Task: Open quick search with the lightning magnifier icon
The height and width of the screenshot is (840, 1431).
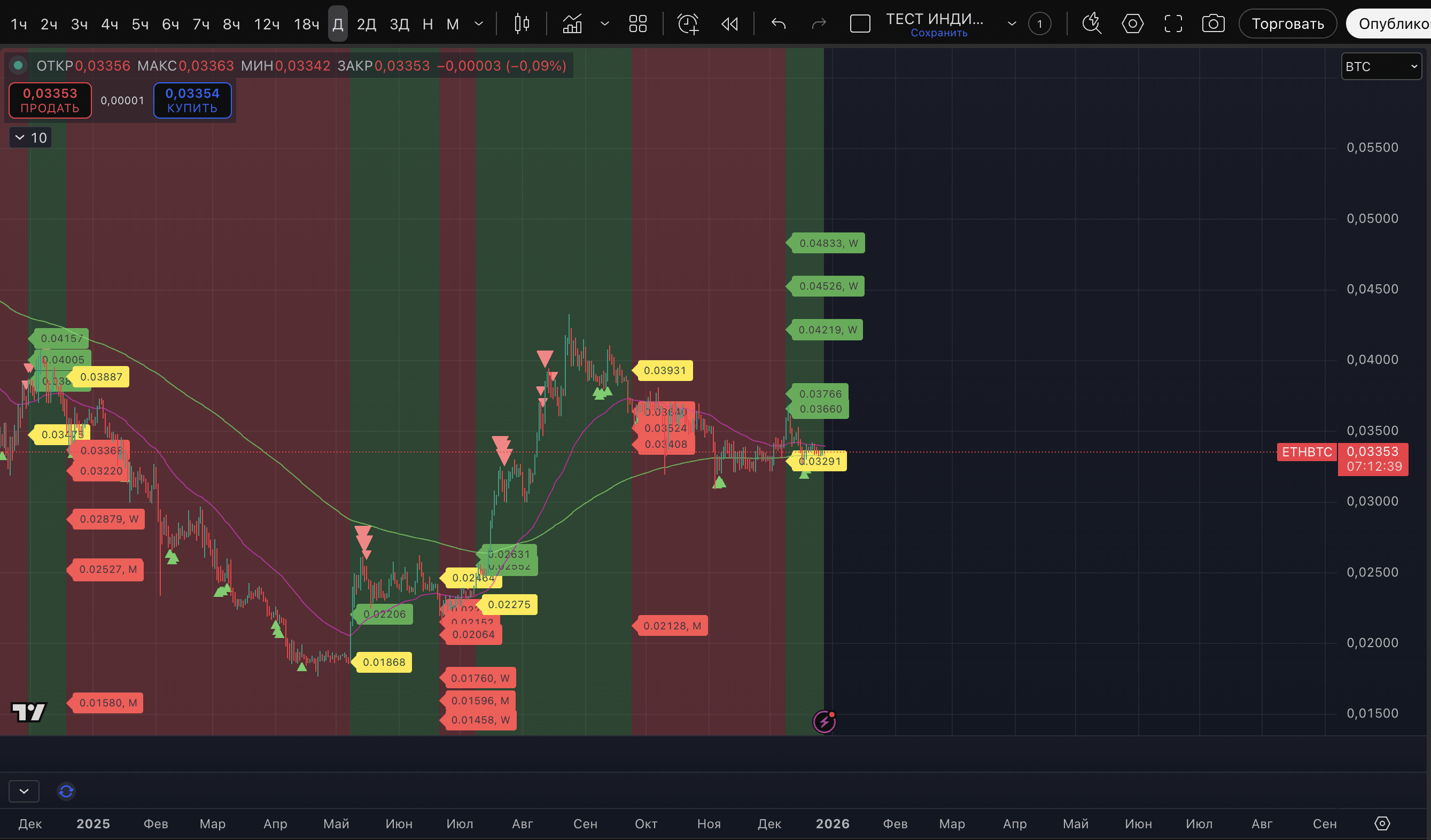Action: pyautogui.click(x=1091, y=24)
